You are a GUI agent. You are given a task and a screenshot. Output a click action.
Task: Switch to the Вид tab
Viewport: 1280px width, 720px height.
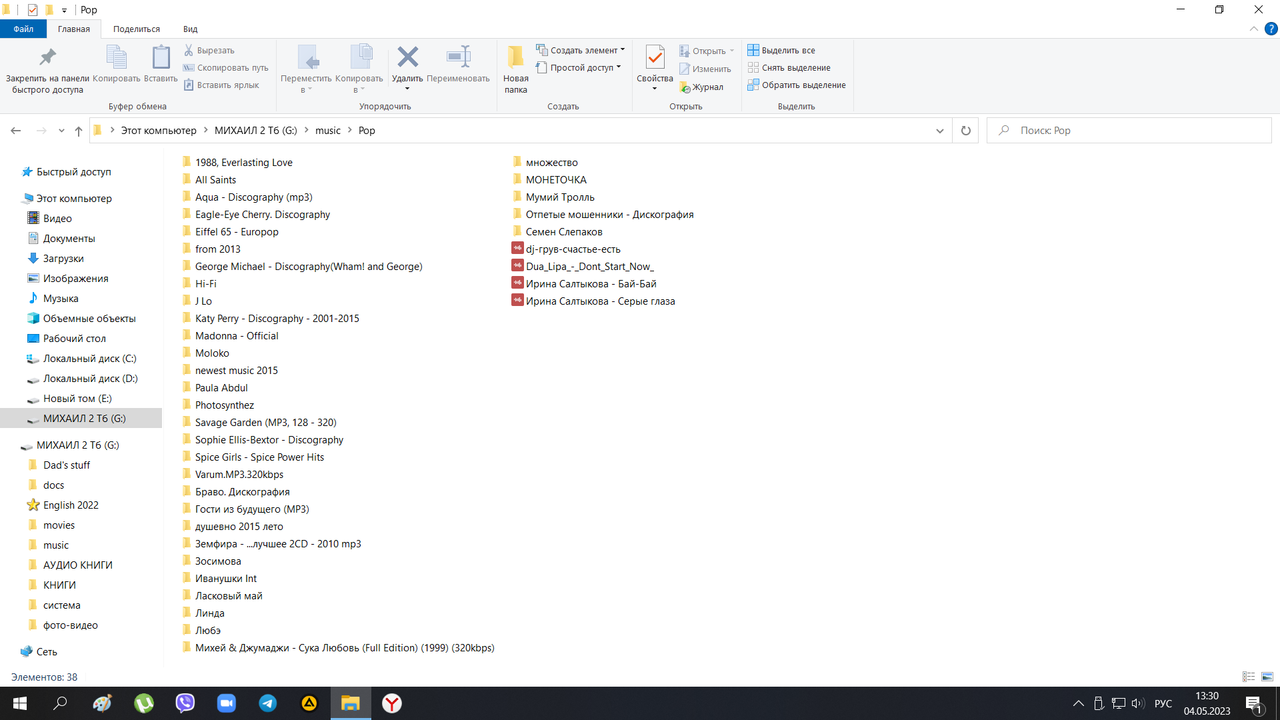tap(190, 29)
